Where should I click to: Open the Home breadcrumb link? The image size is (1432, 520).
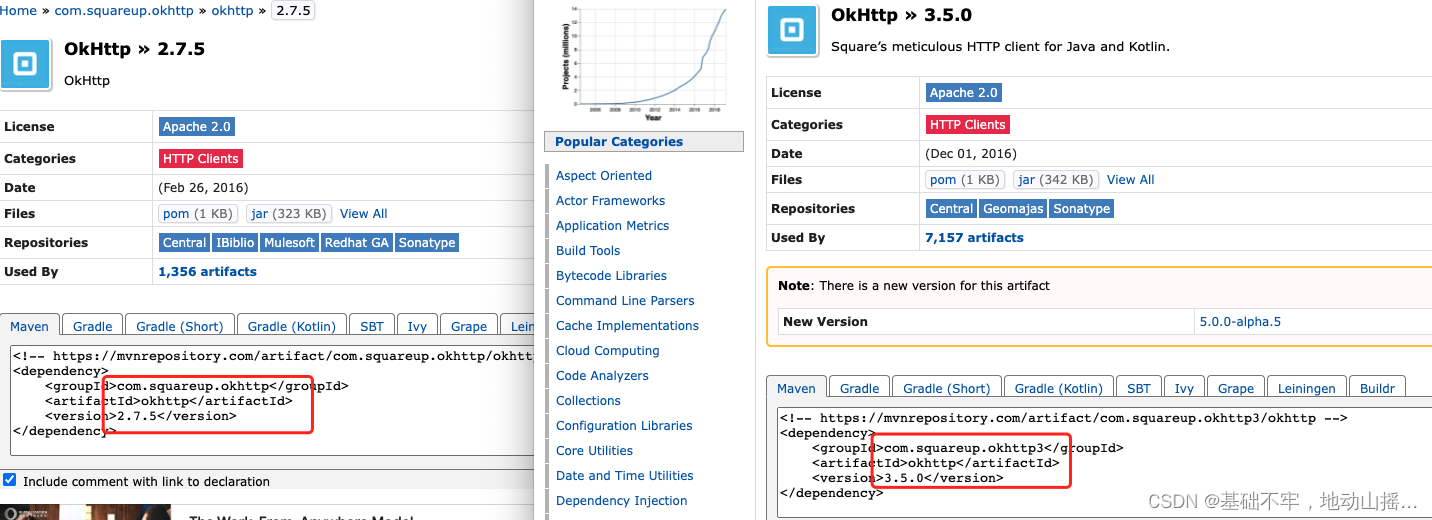[x=19, y=10]
